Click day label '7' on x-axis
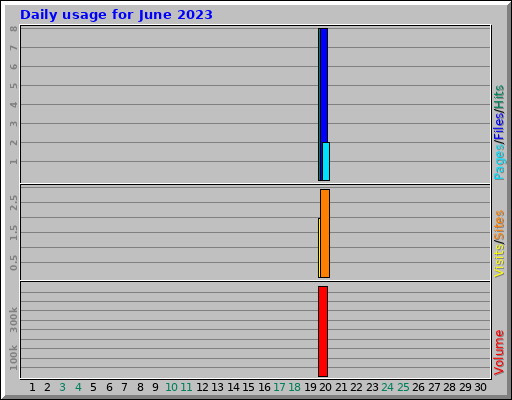Screen dimensions: 512x400 [x=124, y=387]
